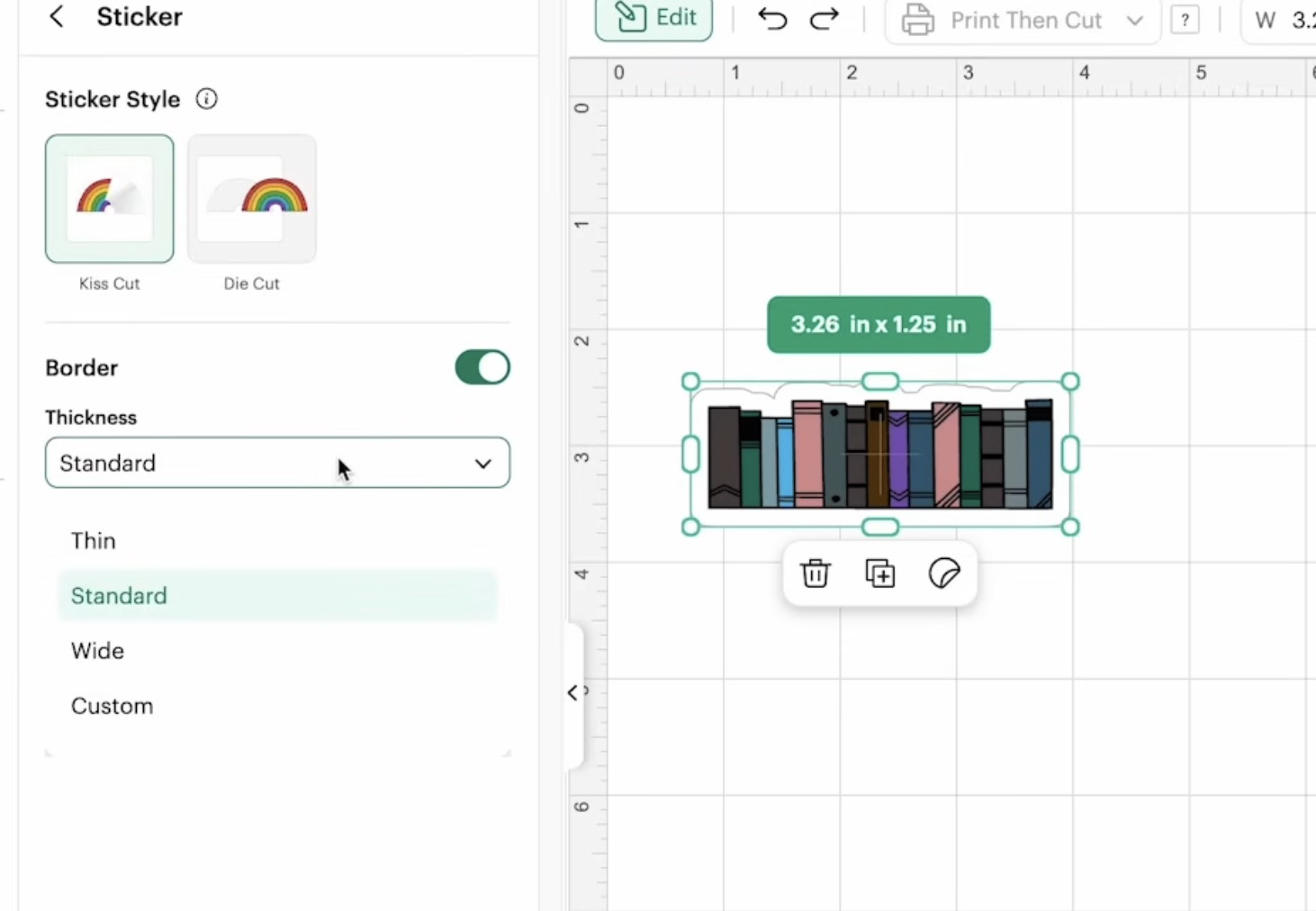Delete the bookshelf image with trash icon
The height and width of the screenshot is (911, 1316).
pyautogui.click(x=816, y=573)
